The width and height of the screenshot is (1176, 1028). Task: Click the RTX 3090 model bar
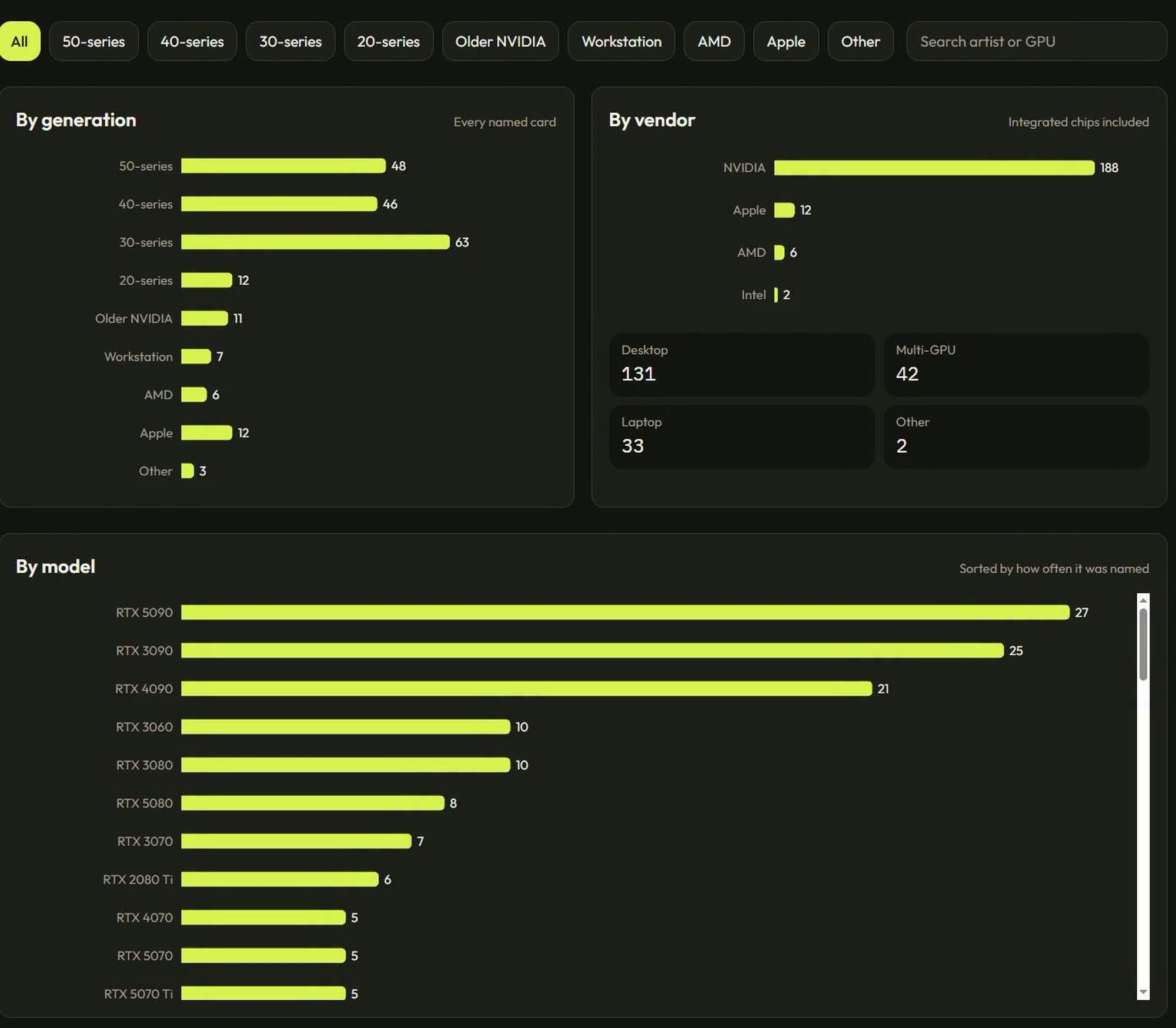point(592,650)
